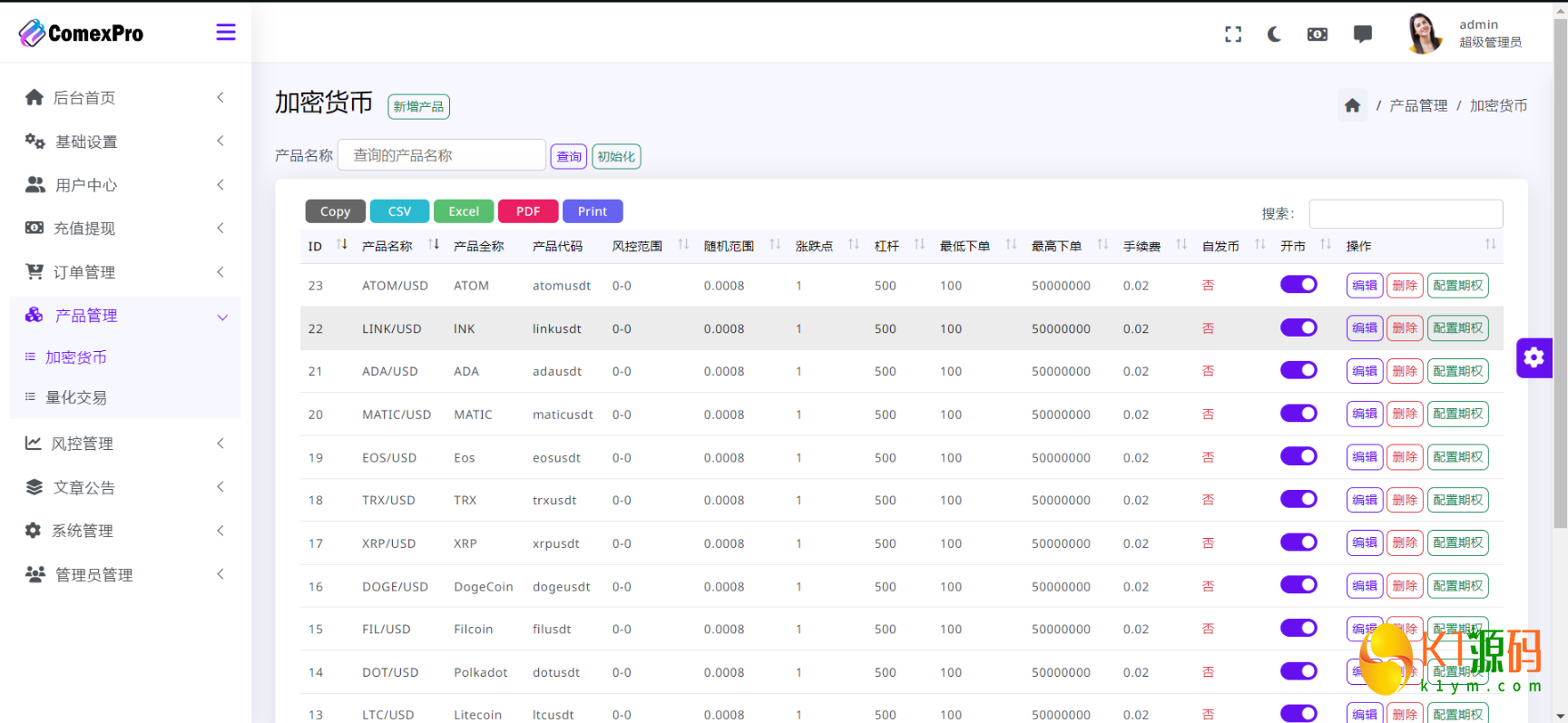Open the 量化交易 submenu item
The width and height of the screenshot is (1568, 723).
pos(76,397)
